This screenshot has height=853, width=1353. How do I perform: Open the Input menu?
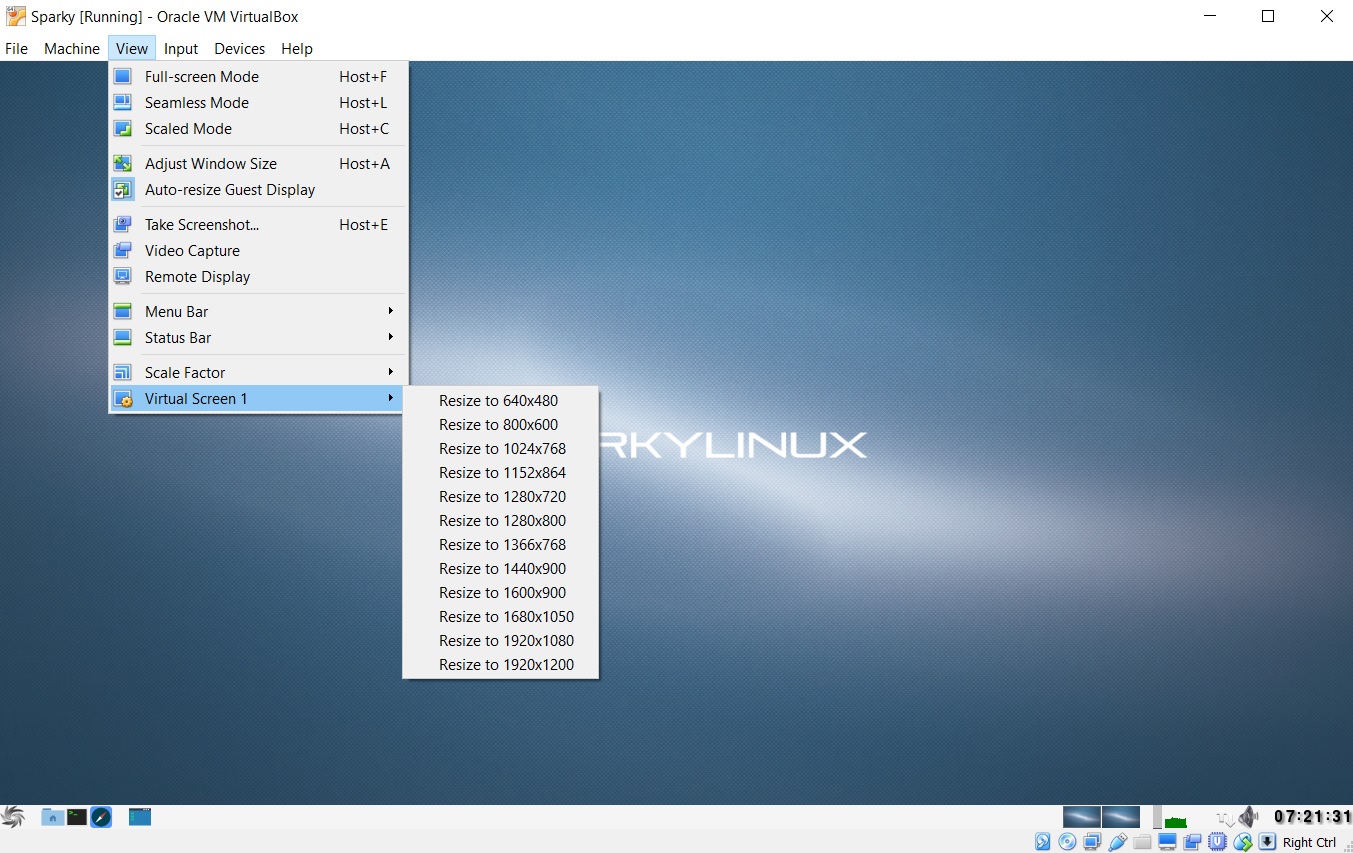click(181, 48)
